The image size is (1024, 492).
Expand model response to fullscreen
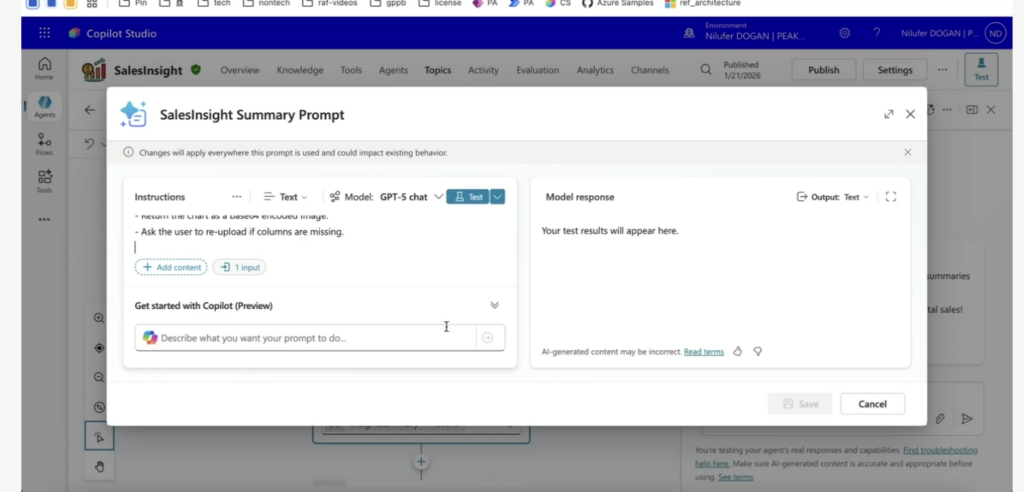[891, 197]
